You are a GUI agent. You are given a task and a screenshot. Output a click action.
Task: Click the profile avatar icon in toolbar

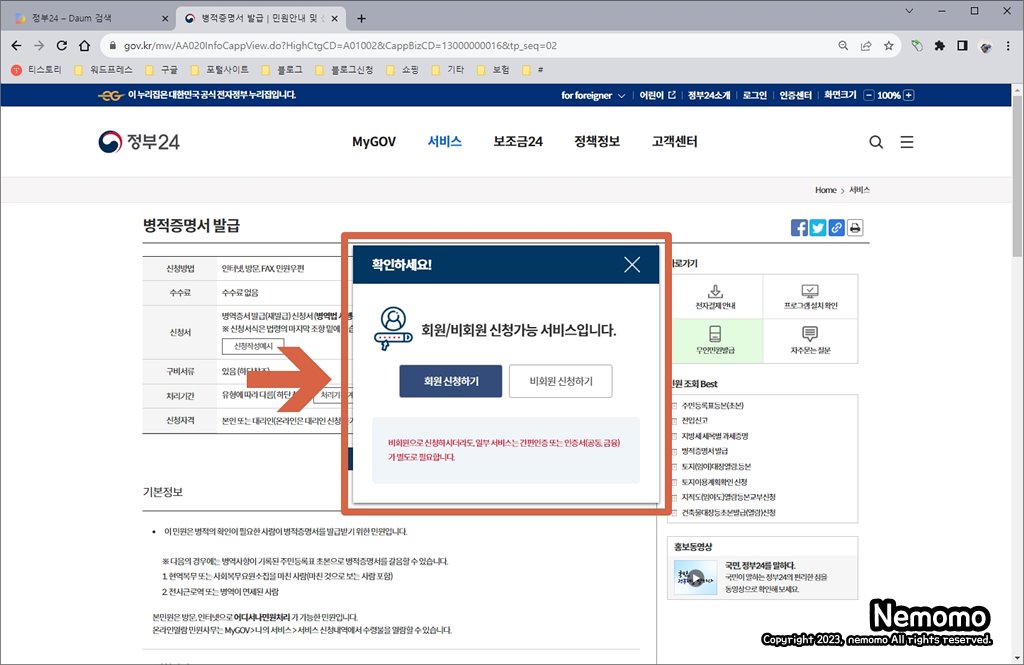985,46
